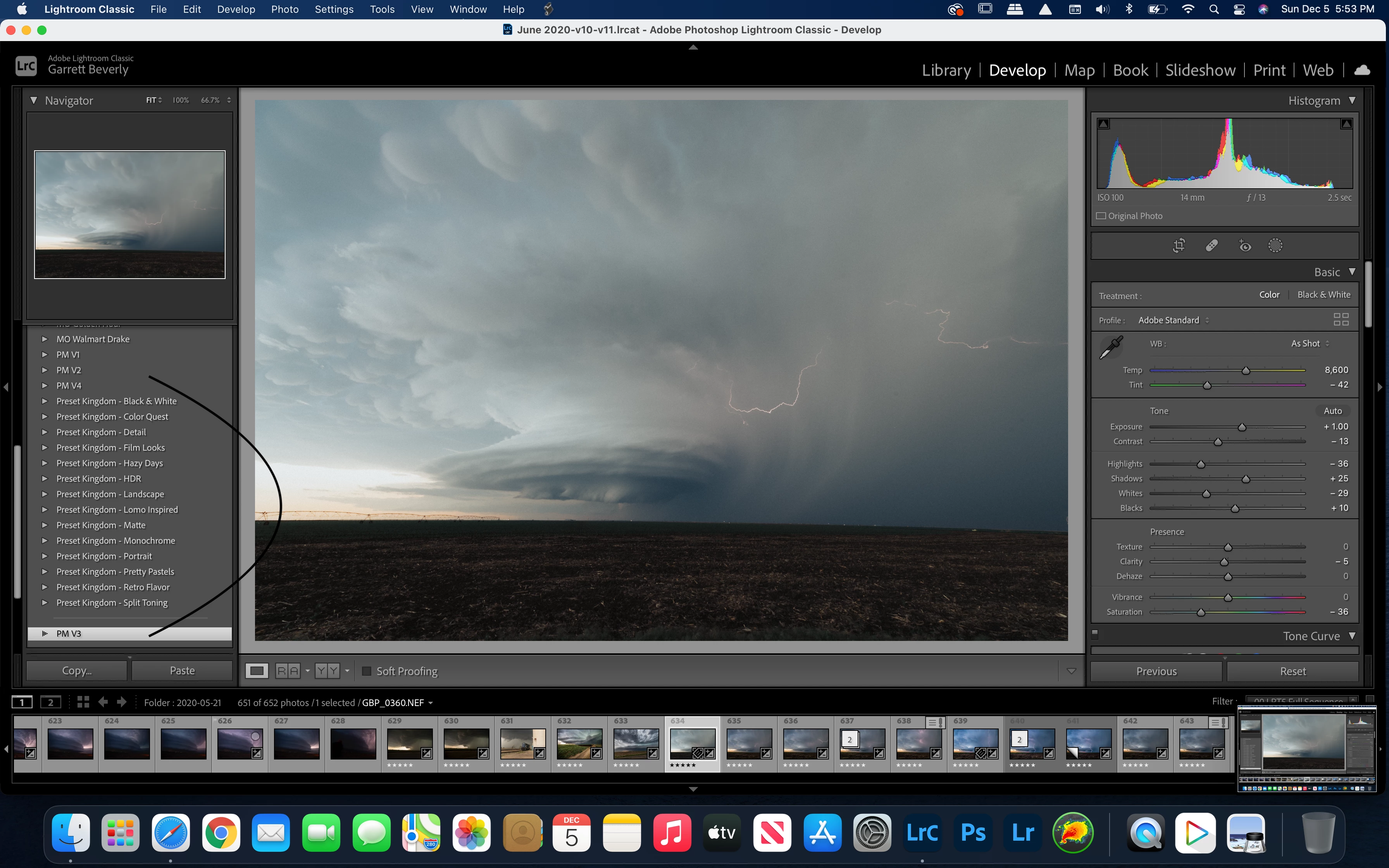Open the Develop menu in menu bar
This screenshot has width=1389, height=868.
click(x=235, y=9)
